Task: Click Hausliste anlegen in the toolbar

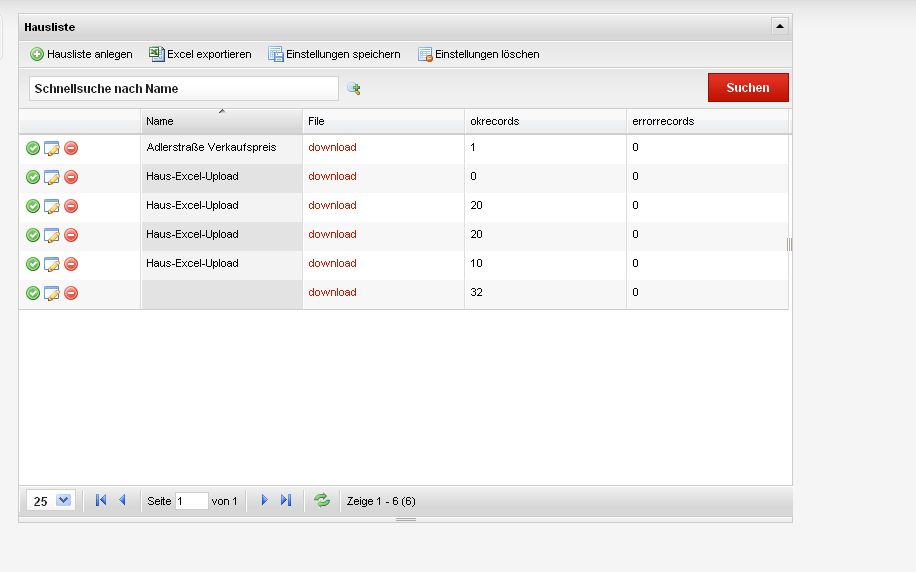Action: click(x=81, y=54)
